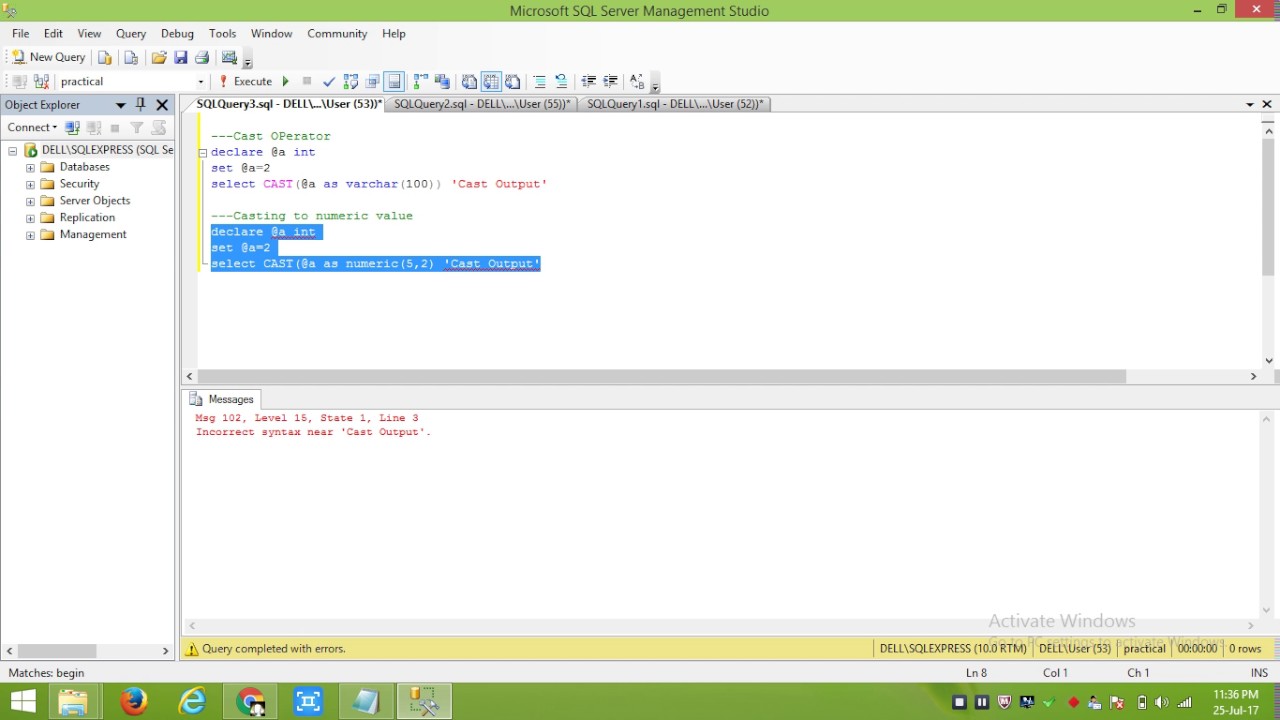The image size is (1280, 720).
Task: Open the File menu
Action: [x=20, y=33]
